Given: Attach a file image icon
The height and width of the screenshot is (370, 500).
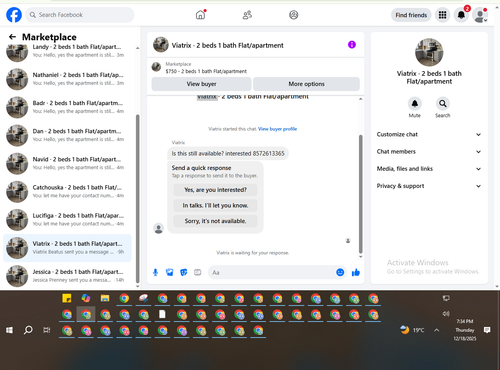Looking at the screenshot, I should pyautogui.click(x=170, y=273).
